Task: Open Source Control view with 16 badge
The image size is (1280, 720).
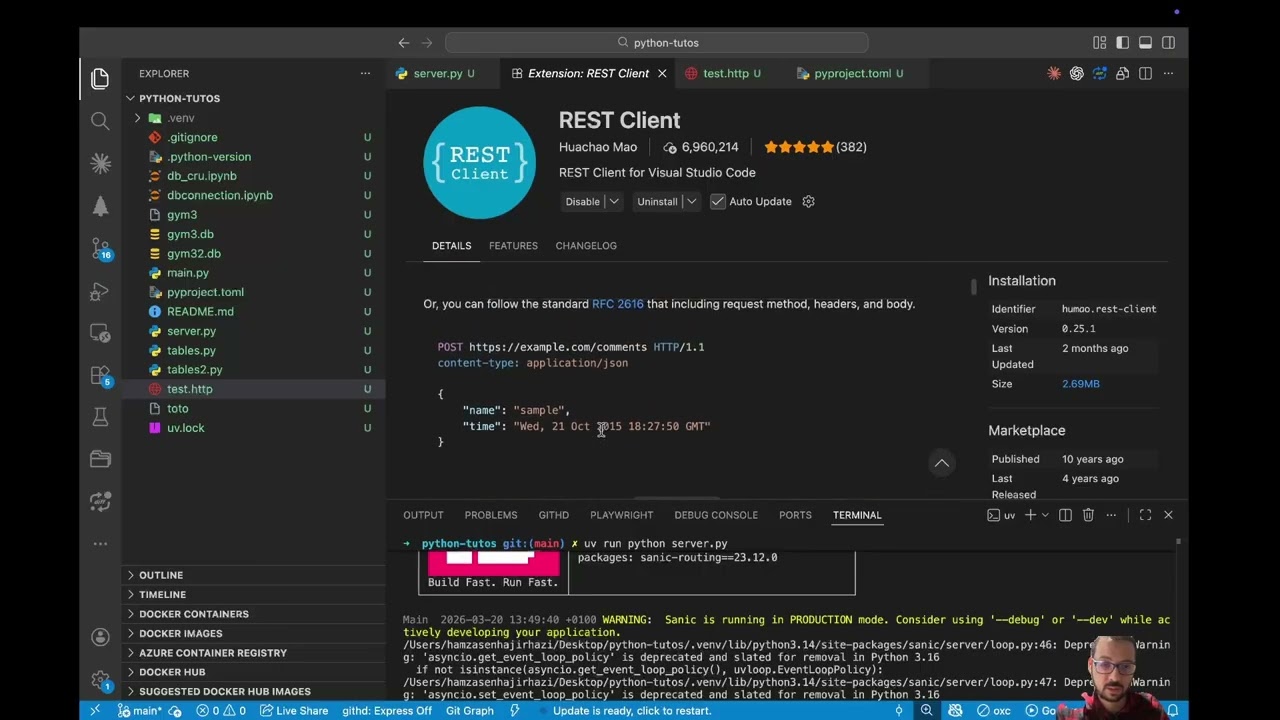Action: pyautogui.click(x=100, y=248)
